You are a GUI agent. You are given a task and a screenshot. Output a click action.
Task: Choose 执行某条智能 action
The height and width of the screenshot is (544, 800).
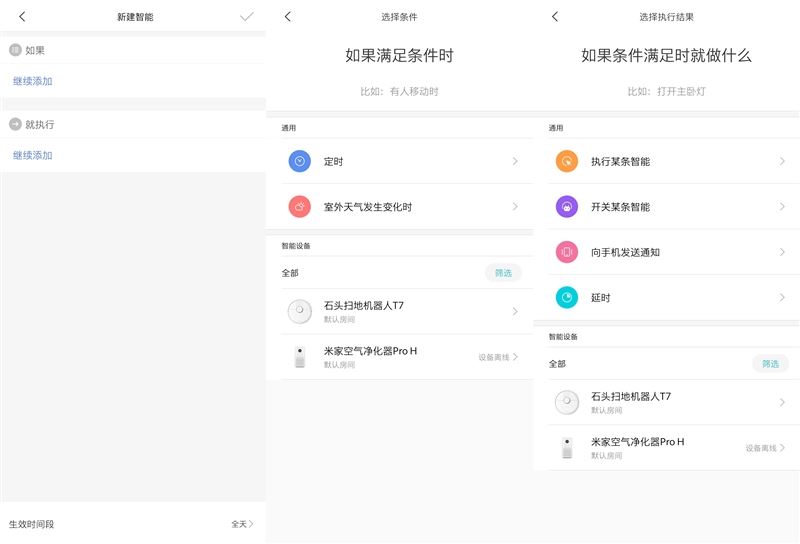click(x=667, y=161)
